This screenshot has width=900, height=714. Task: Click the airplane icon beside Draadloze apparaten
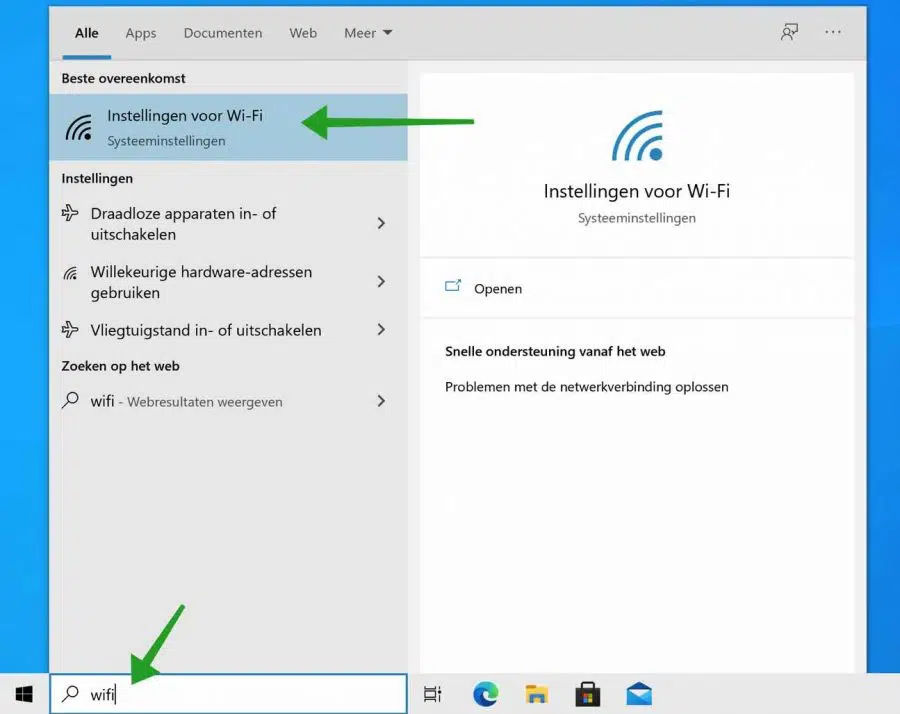[x=70, y=213]
